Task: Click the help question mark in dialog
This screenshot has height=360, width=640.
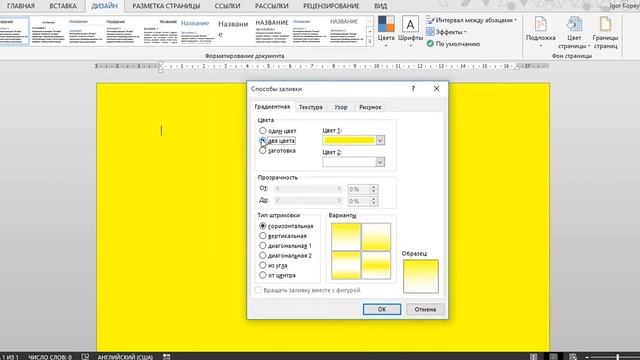Action: pyautogui.click(x=413, y=89)
